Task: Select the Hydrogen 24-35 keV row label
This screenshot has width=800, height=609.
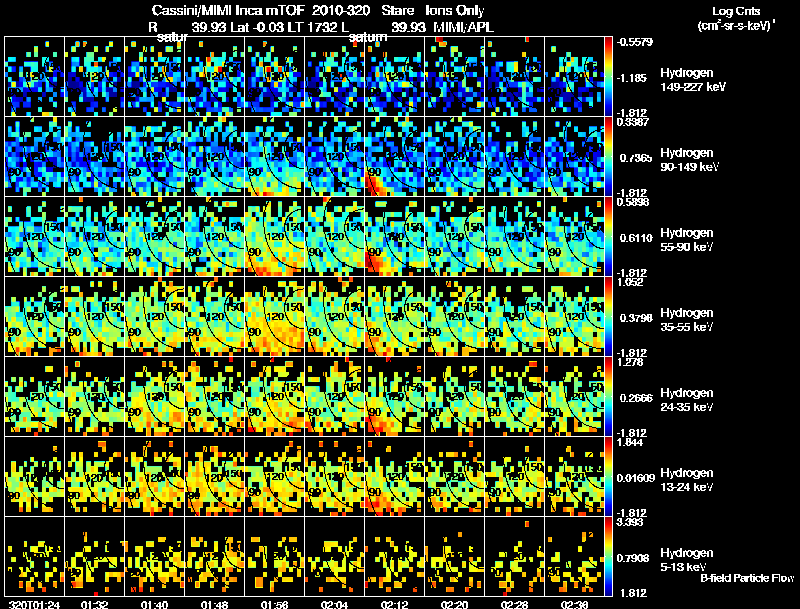Action: pos(687,400)
